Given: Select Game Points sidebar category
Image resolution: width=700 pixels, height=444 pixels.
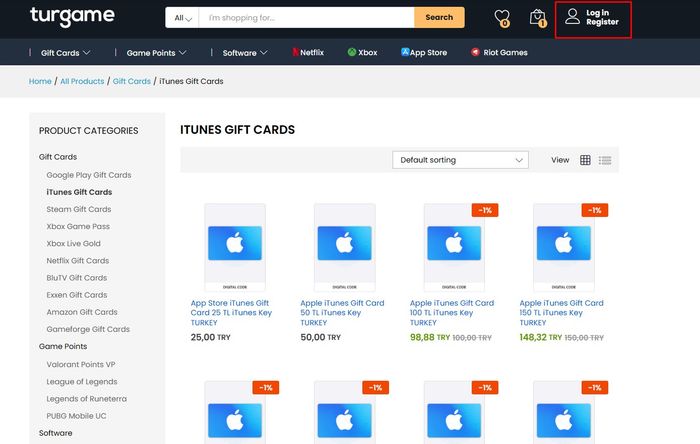Looking at the screenshot, I should [x=62, y=346].
